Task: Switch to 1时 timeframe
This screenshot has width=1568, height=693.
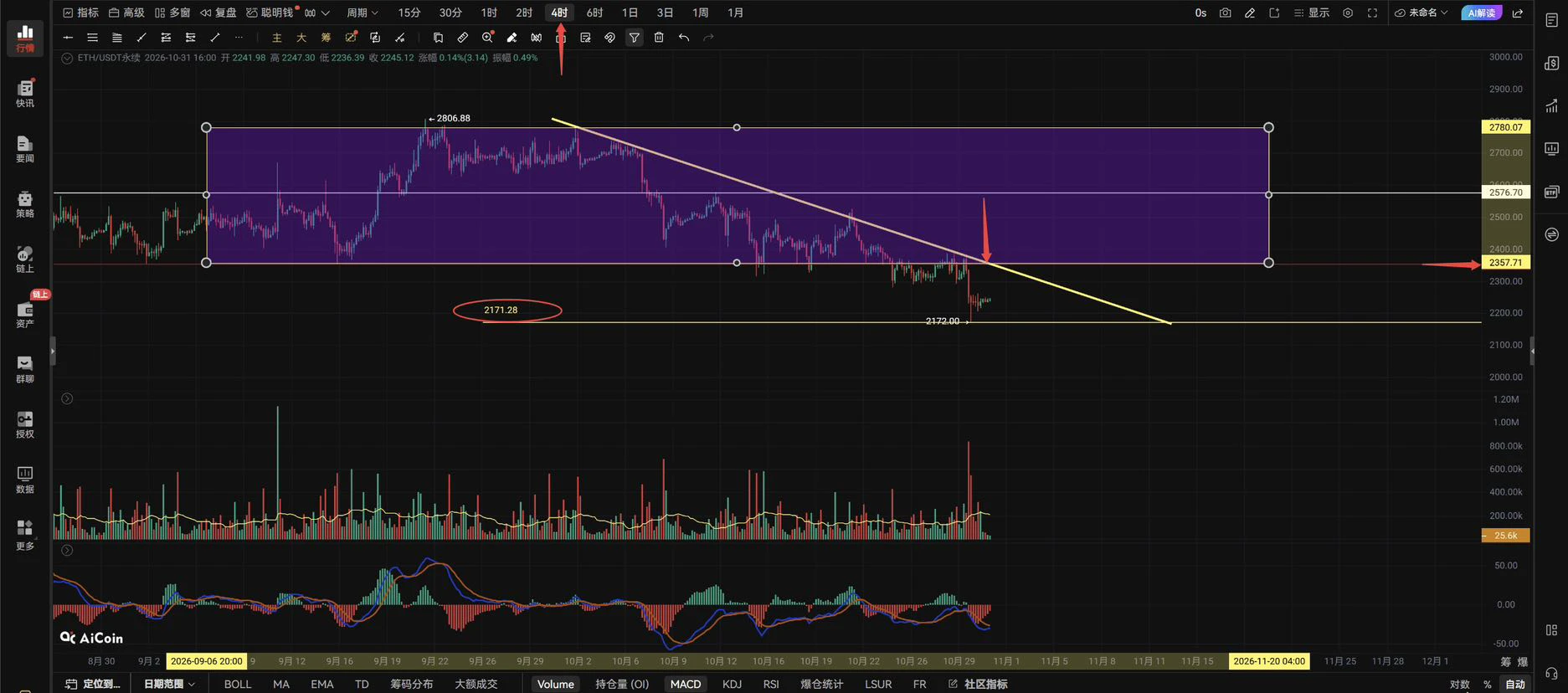Action: [x=489, y=13]
